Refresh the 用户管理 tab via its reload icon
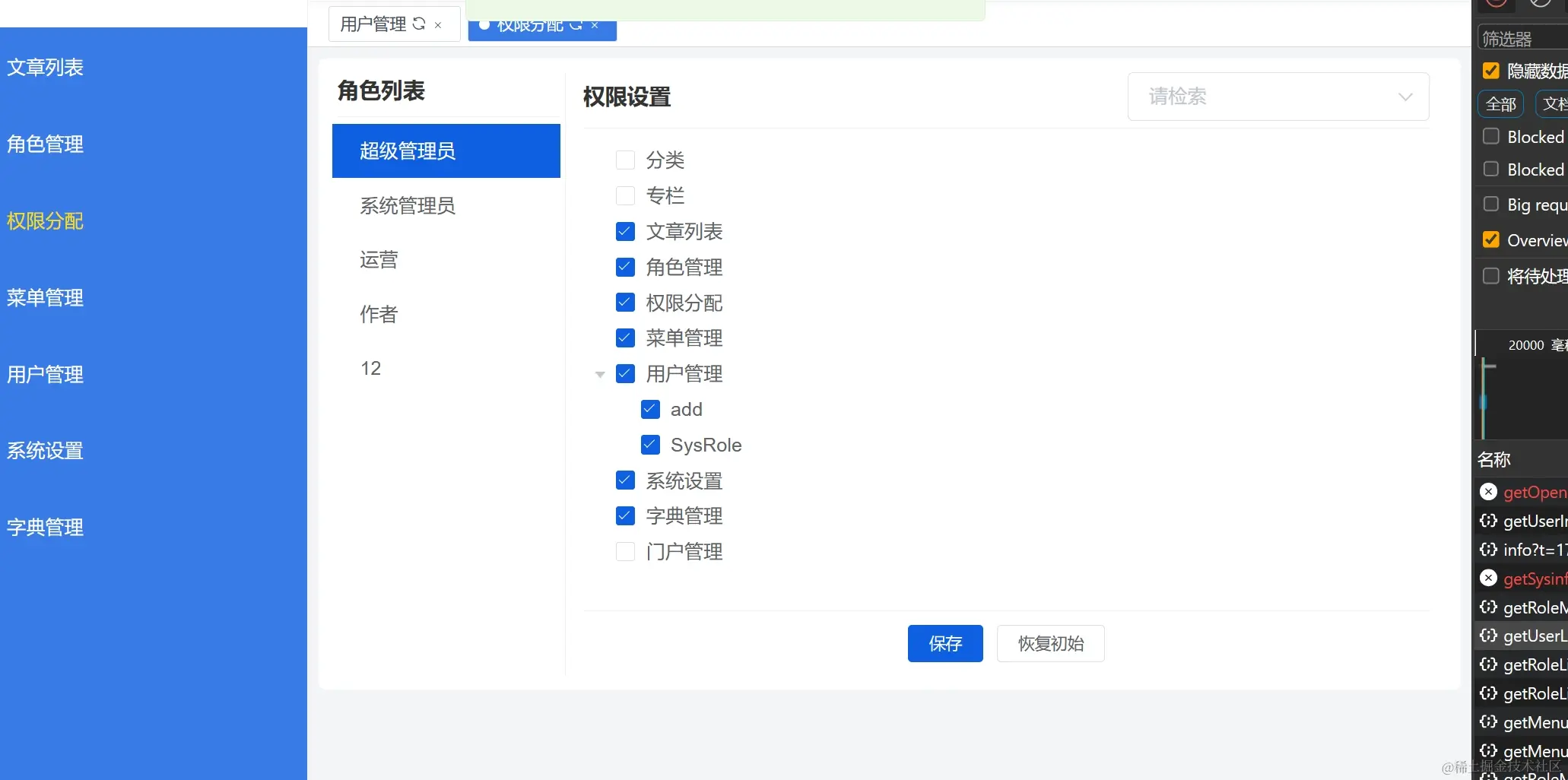The width and height of the screenshot is (1568, 780). tap(419, 24)
